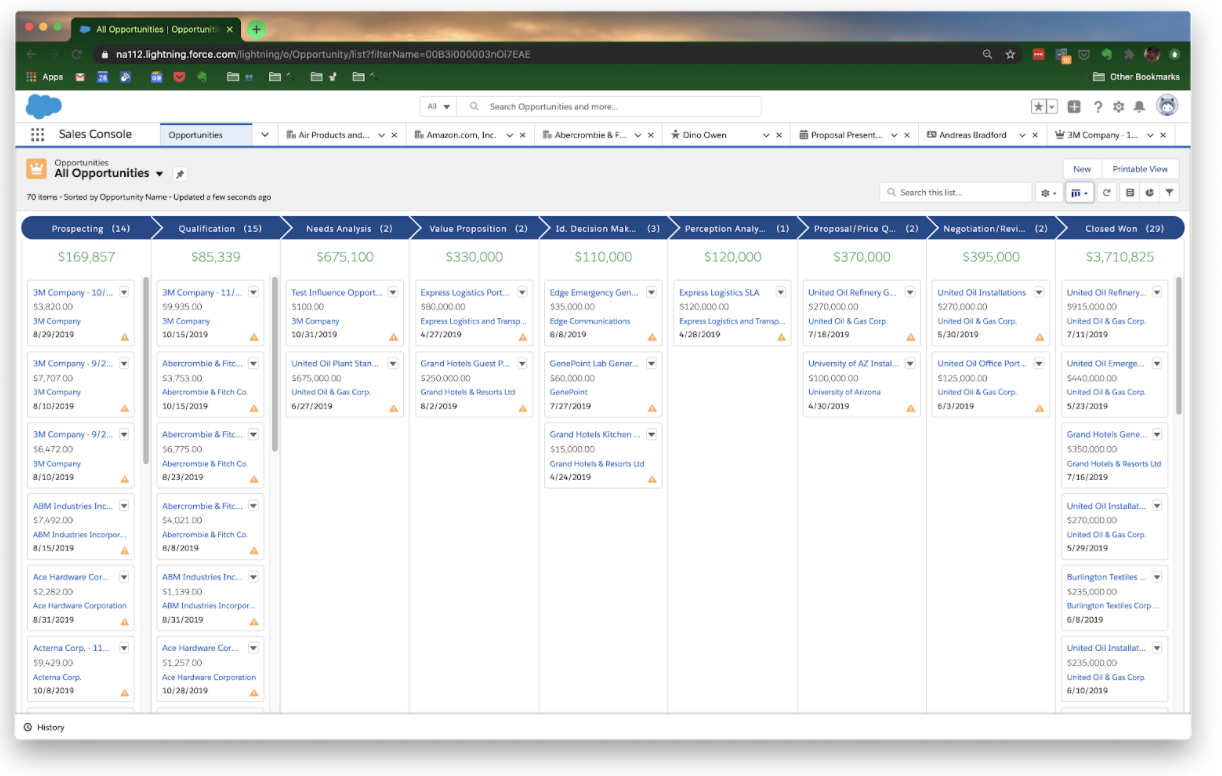
Task: Open a new browser tab plus button
Action: pos(256,29)
